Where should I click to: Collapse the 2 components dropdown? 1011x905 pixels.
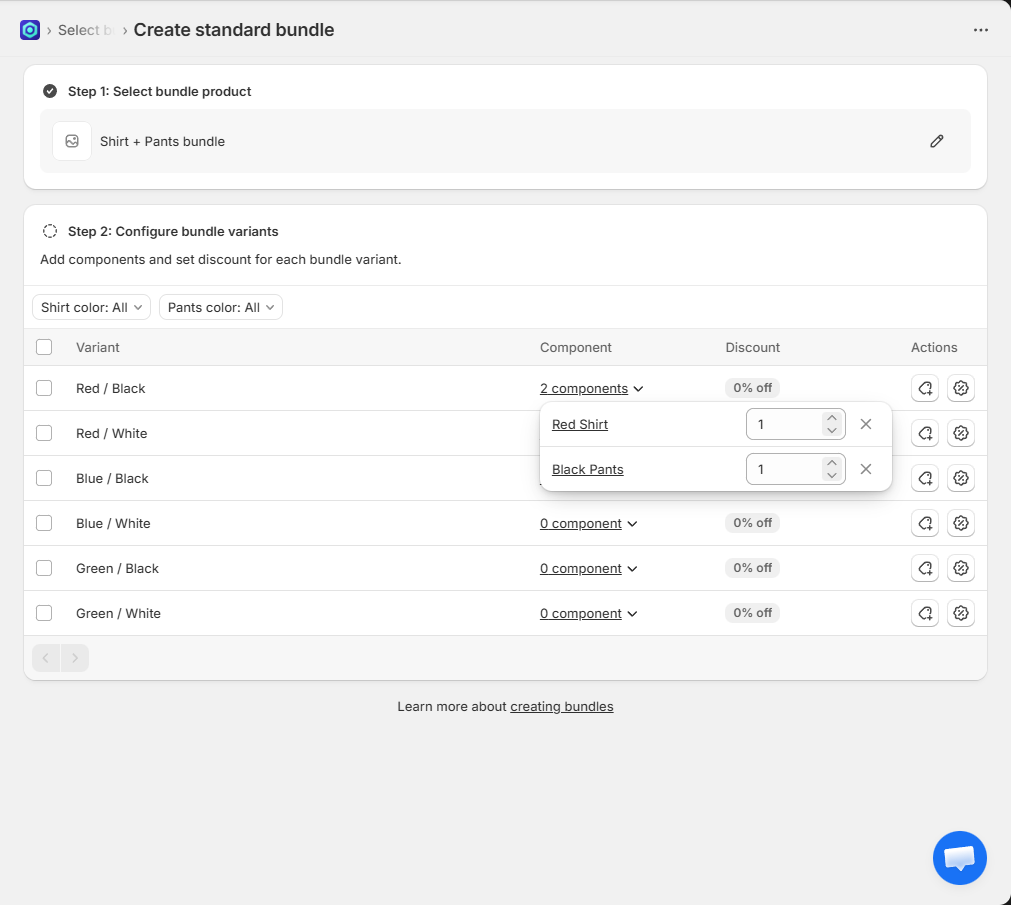point(591,388)
